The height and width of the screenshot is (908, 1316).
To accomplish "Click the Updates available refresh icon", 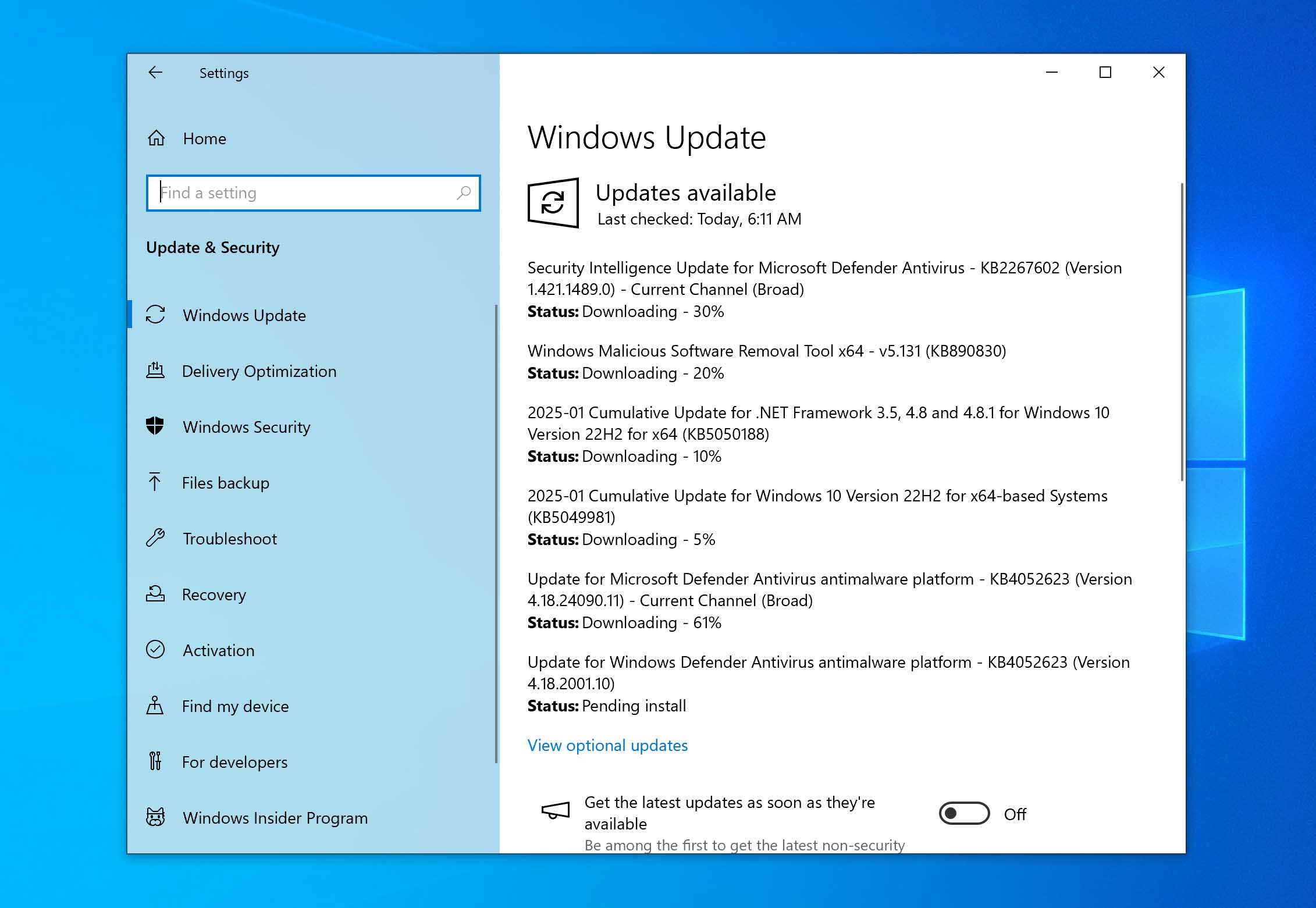I will click(553, 203).
